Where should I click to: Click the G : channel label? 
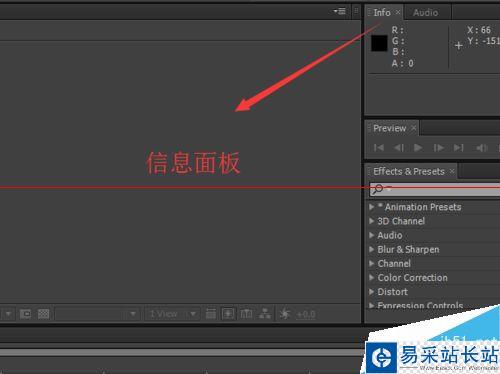pyautogui.click(x=398, y=41)
